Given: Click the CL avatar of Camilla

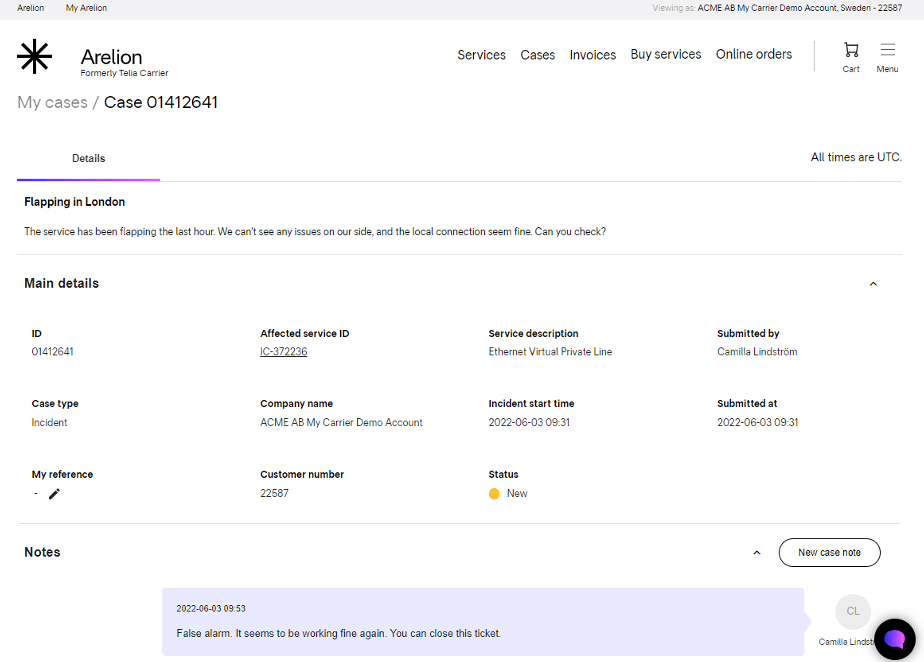Looking at the screenshot, I should tap(853, 611).
